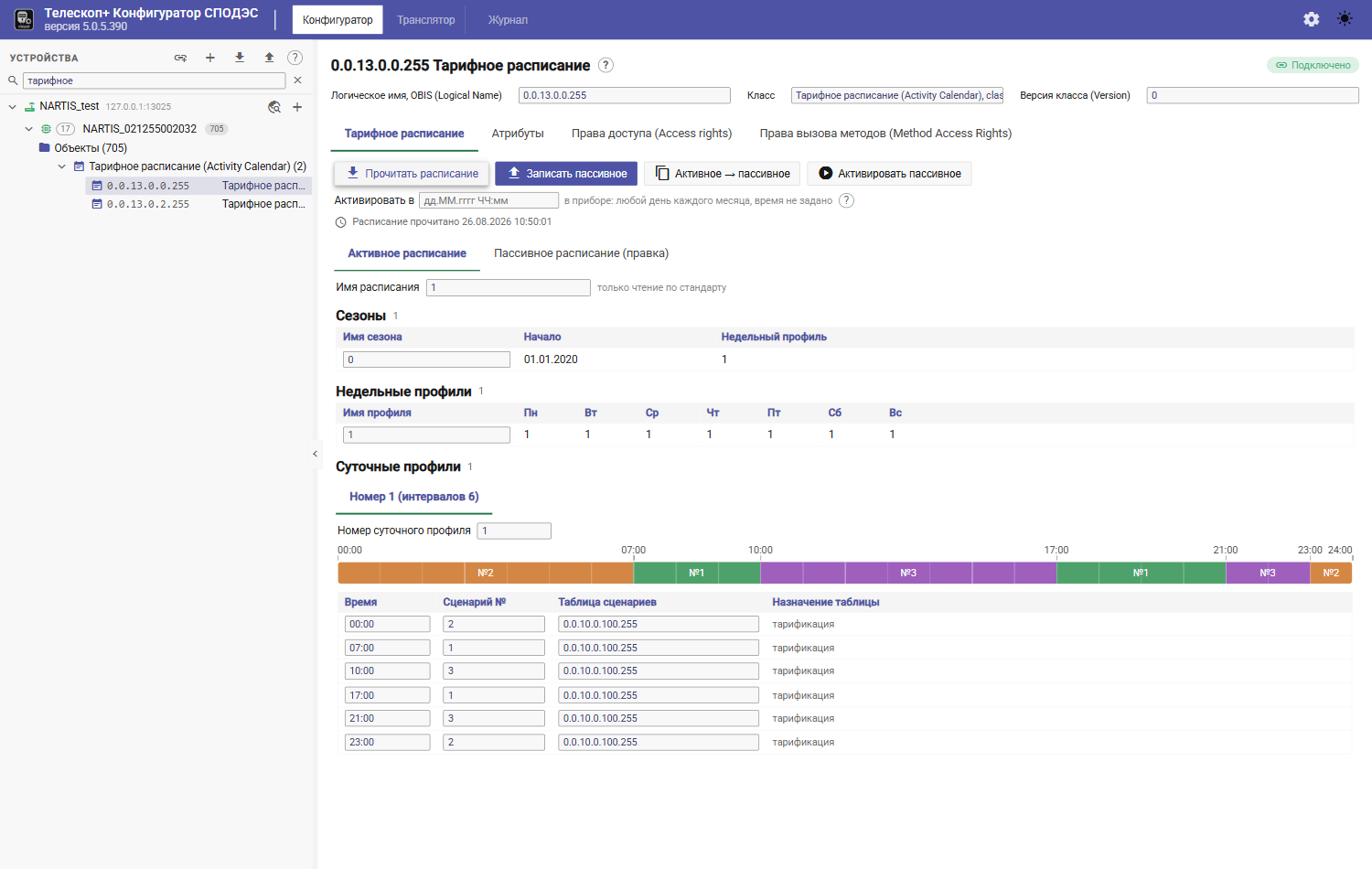This screenshot has width=1372, height=869.
Task: Click the Имя сезона input field
Action: tap(426, 359)
